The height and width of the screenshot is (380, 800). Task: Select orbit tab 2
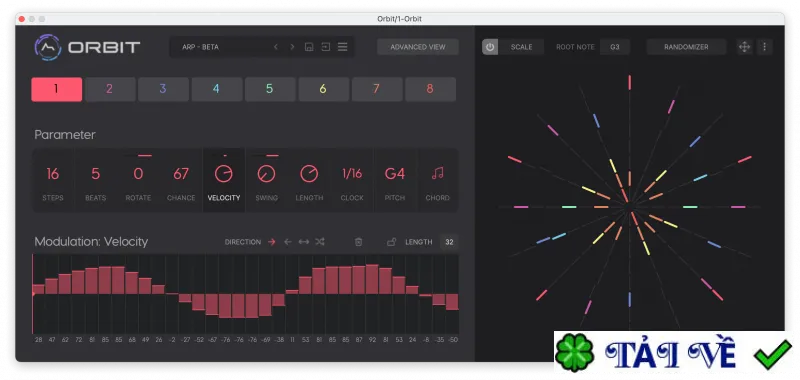pos(110,89)
